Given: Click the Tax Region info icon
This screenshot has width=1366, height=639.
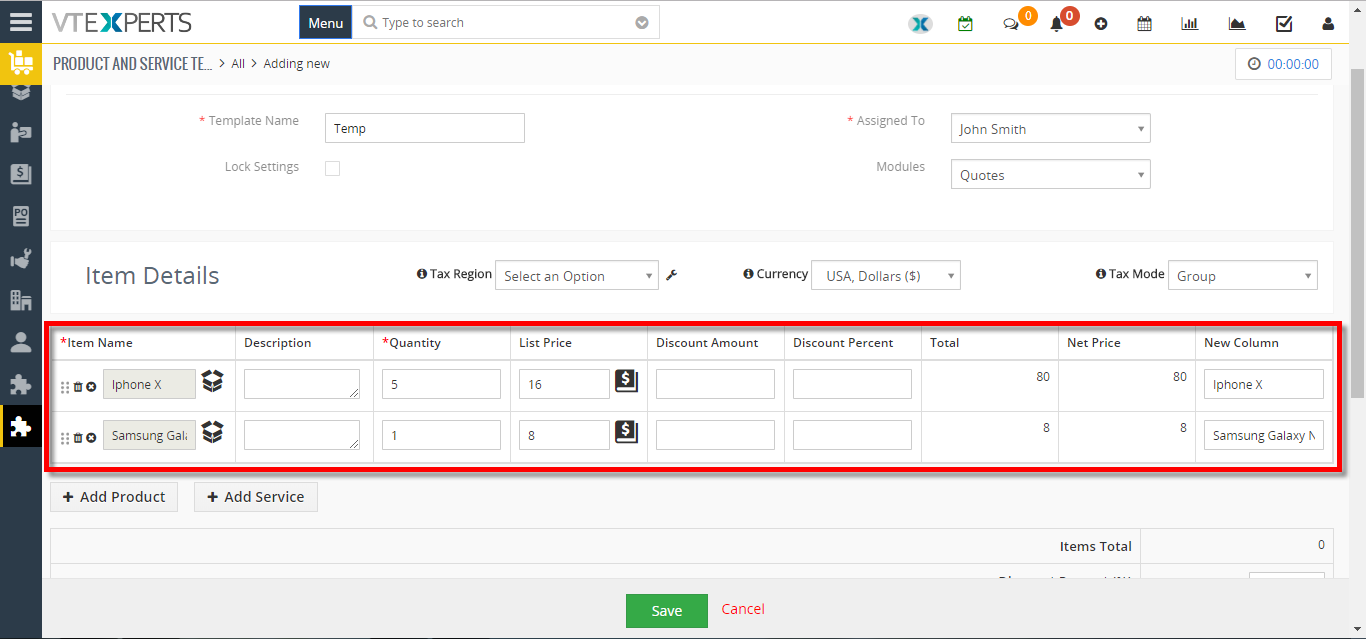Looking at the screenshot, I should coord(421,274).
